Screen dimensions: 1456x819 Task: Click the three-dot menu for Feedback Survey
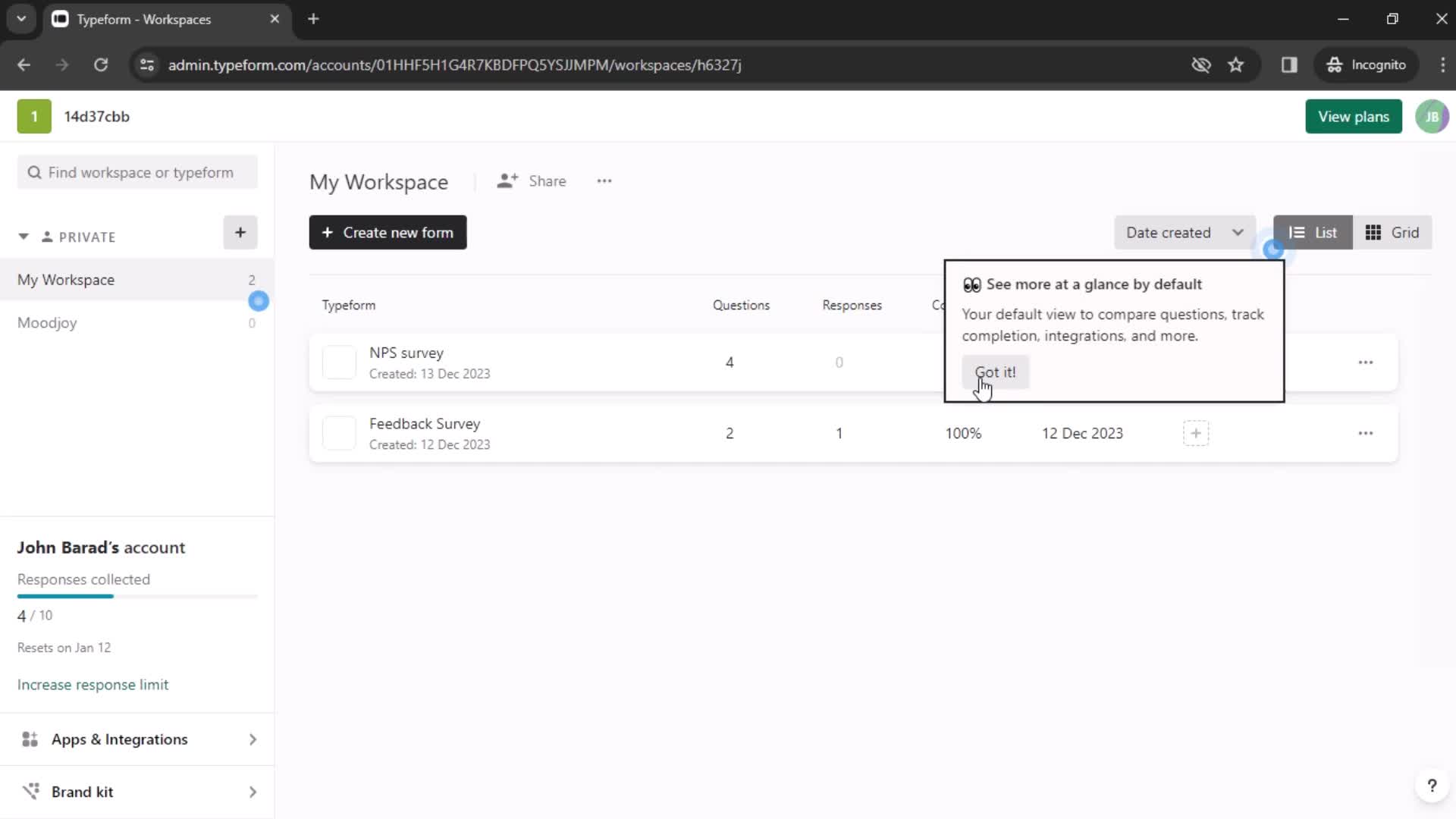coord(1365,433)
